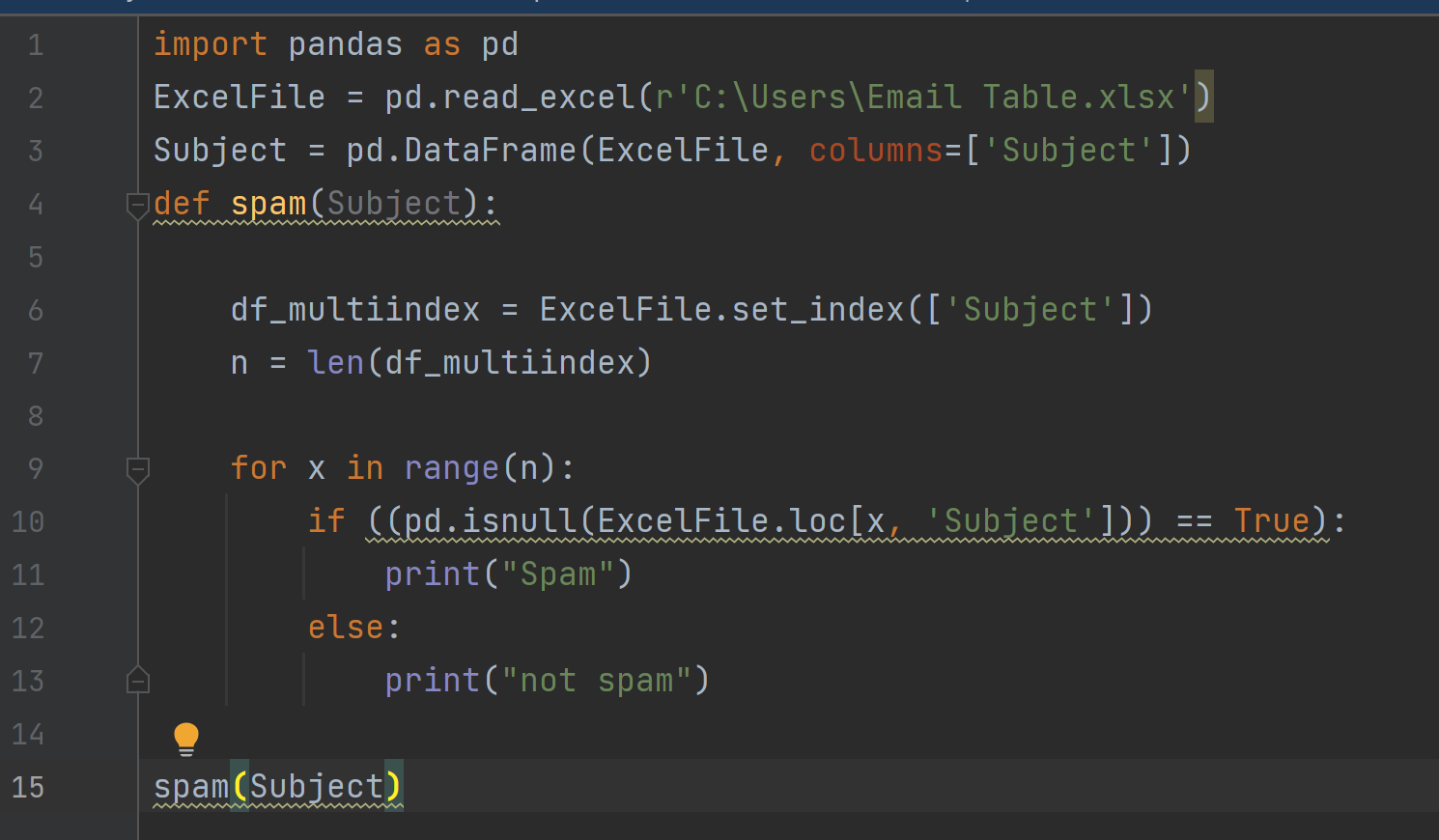Screen dimensions: 1439x840
Task: Click the "not spam" string on line 13
Action: tap(597, 681)
